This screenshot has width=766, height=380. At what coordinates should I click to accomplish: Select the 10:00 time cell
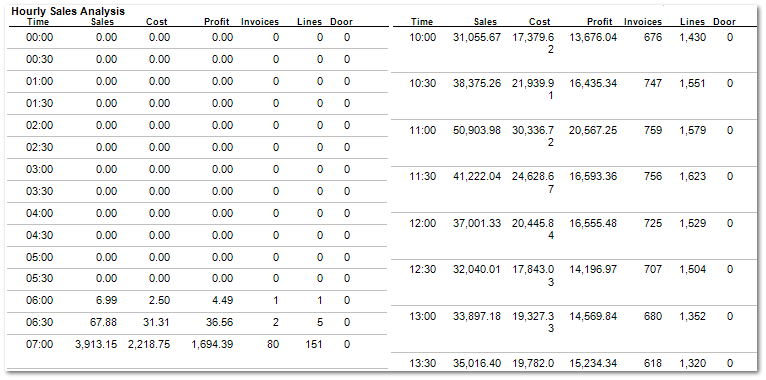pos(422,37)
